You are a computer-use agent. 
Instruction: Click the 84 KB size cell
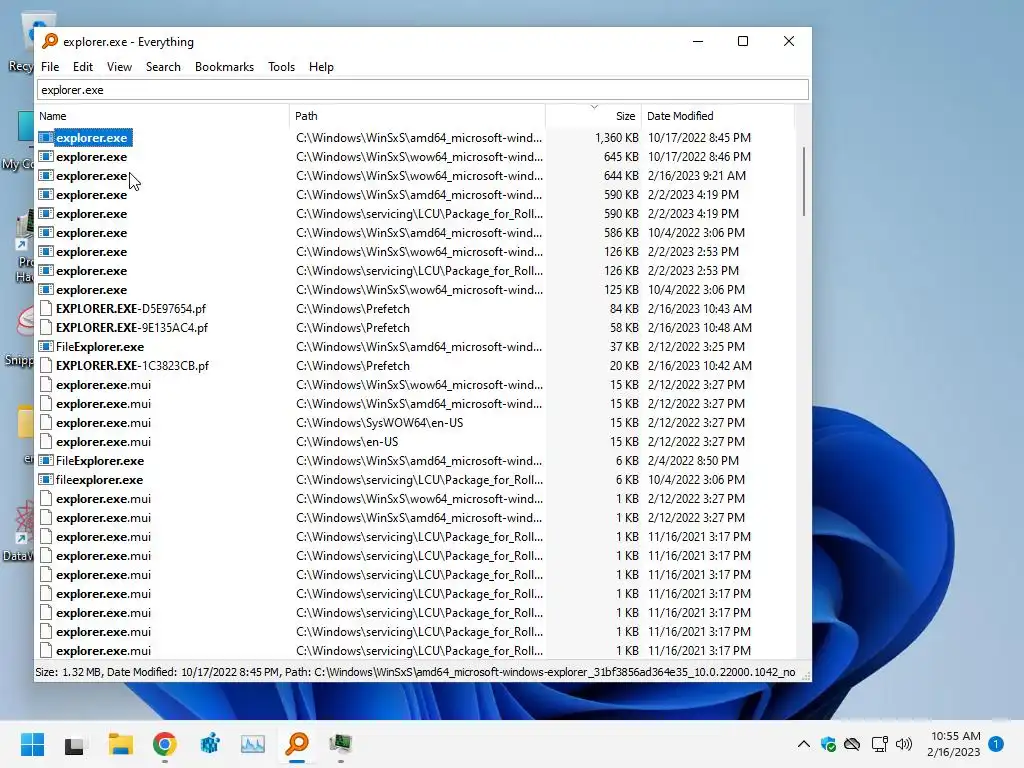624,309
